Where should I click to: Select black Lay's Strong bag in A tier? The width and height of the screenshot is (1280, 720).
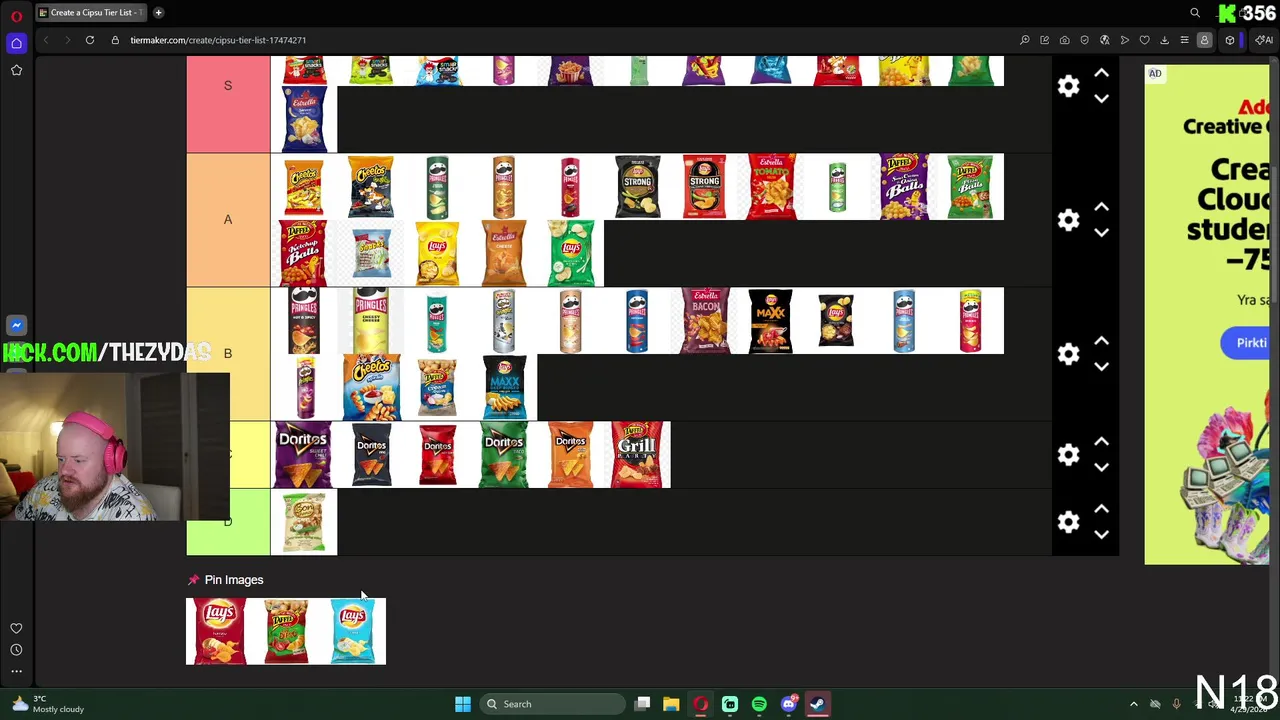pyautogui.click(x=637, y=187)
